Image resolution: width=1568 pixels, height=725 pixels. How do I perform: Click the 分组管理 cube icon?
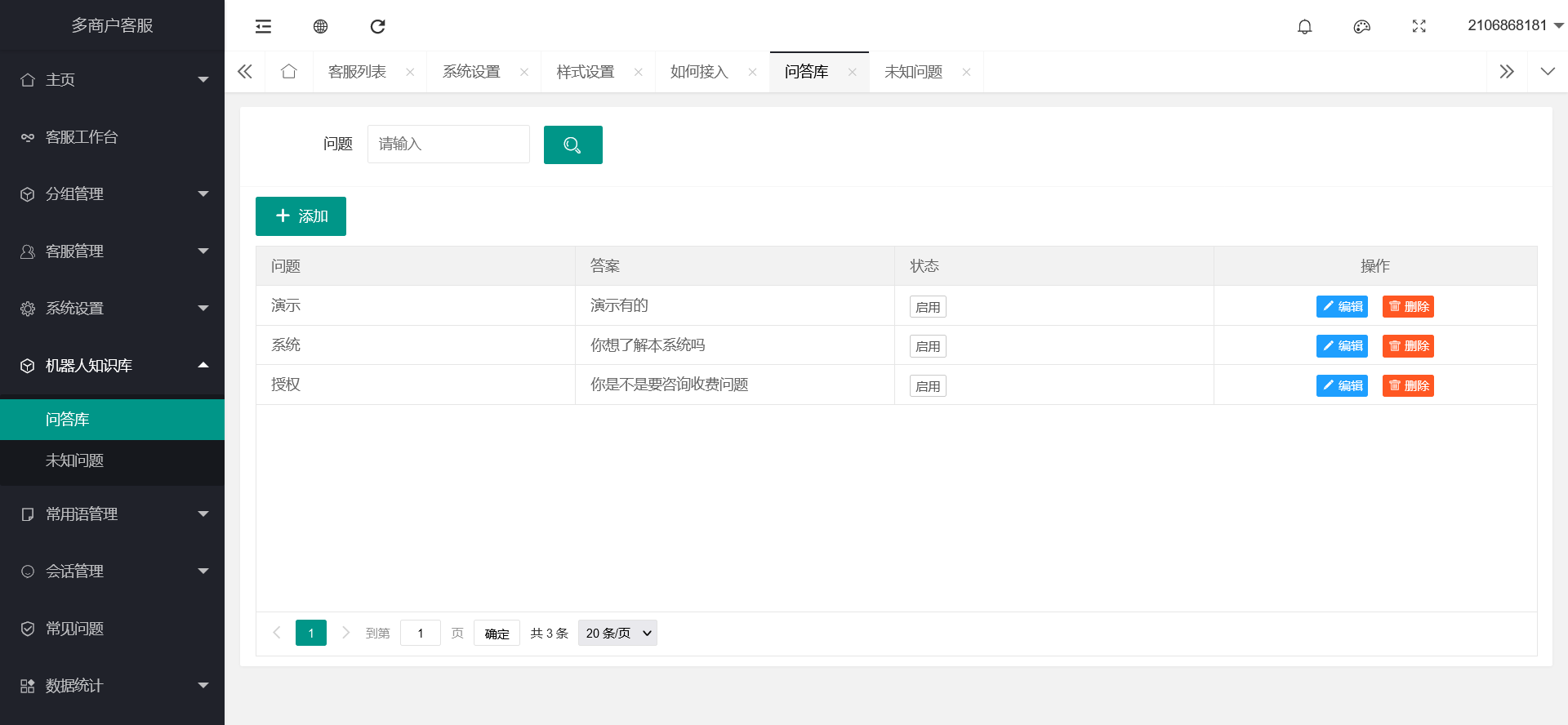(x=28, y=194)
